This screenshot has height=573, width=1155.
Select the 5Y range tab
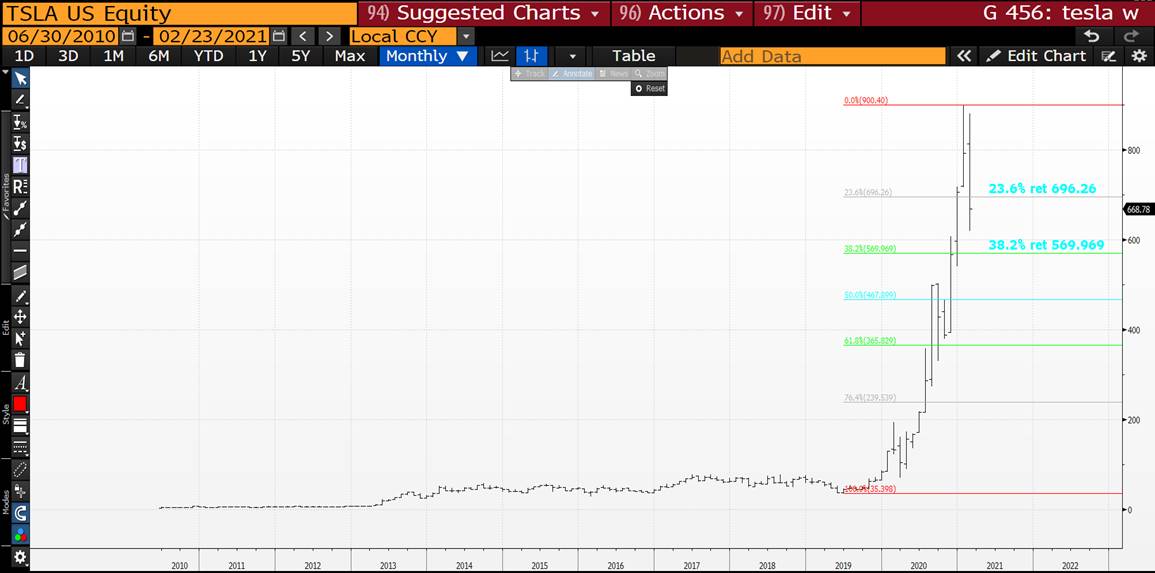coord(301,56)
